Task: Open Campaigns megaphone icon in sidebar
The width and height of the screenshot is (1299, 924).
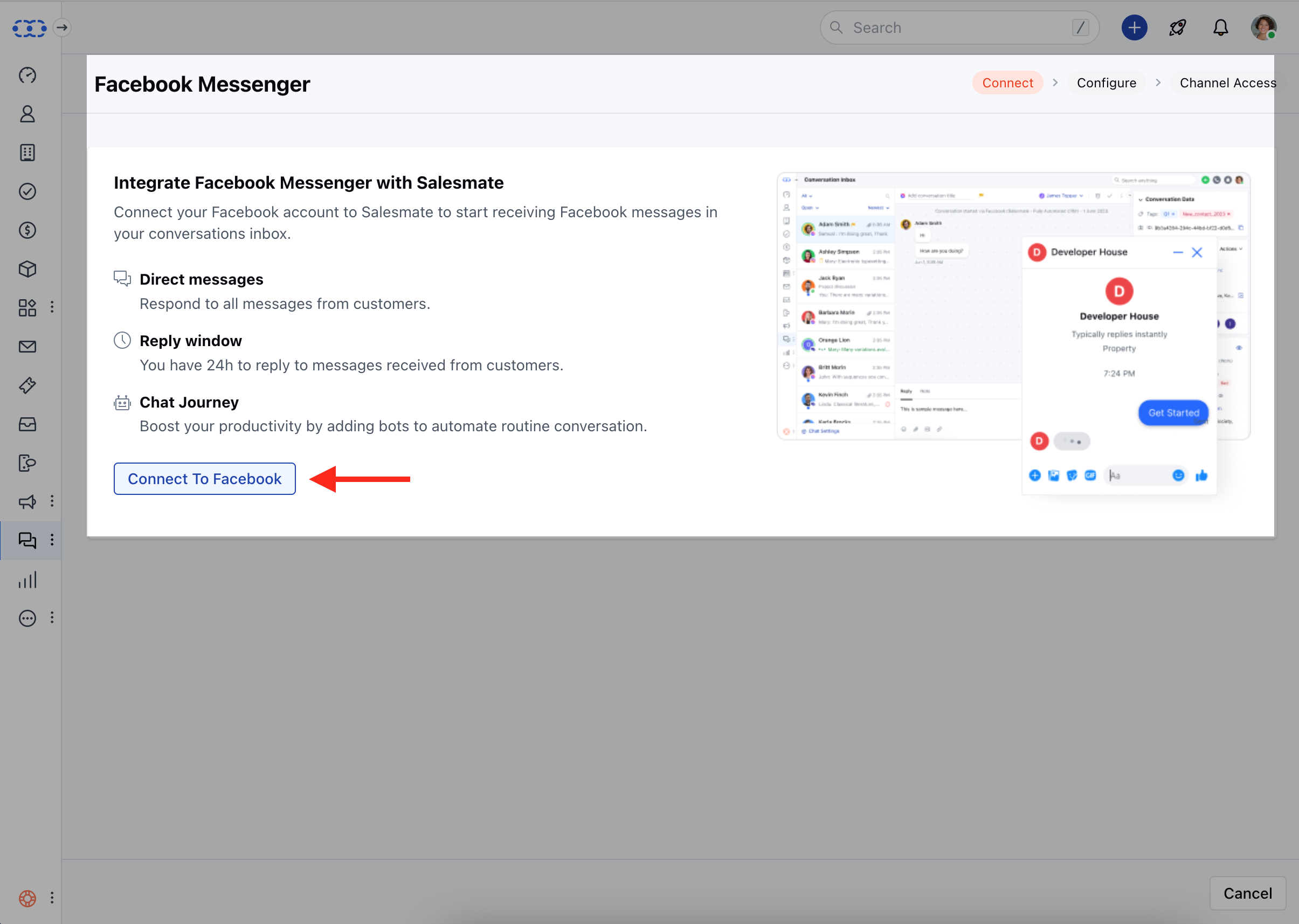Action: click(27, 501)
